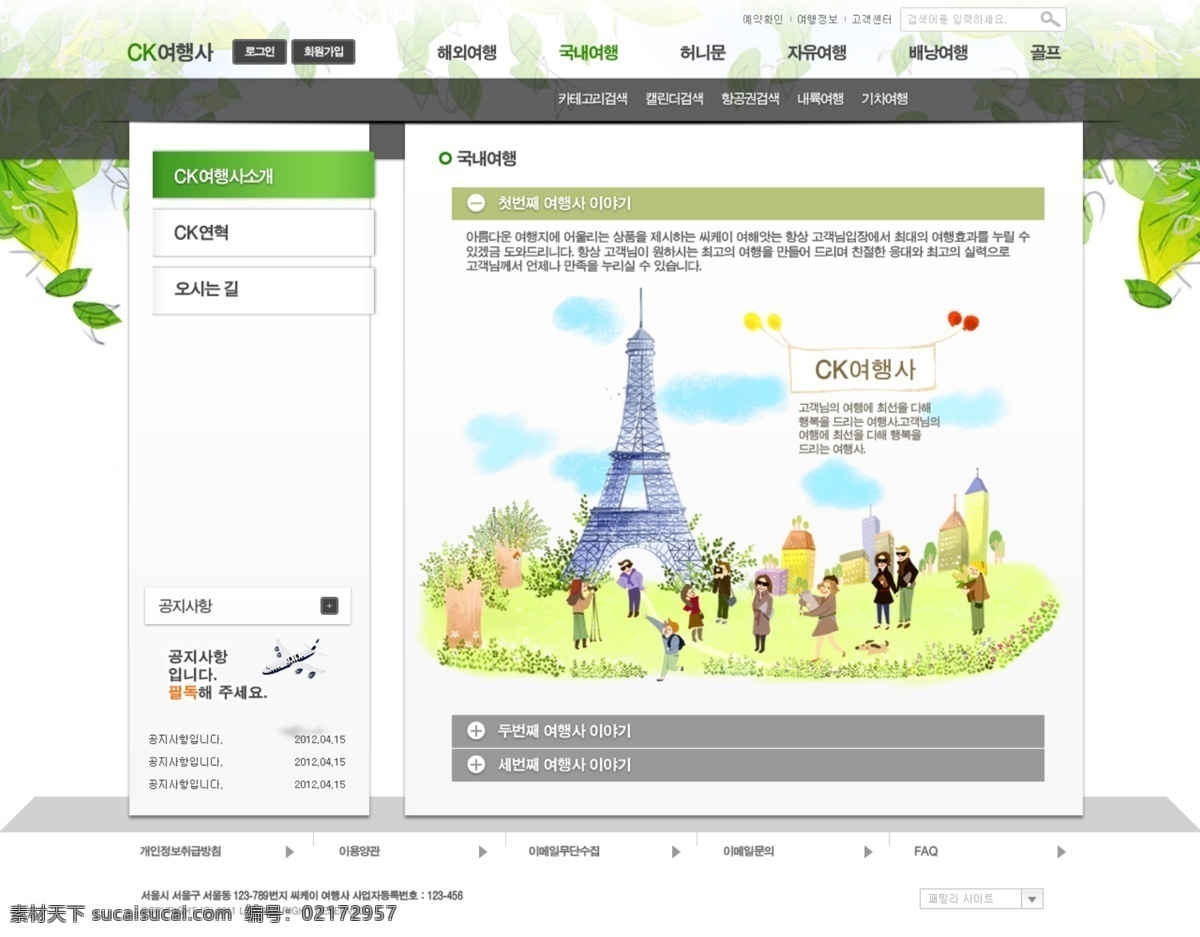Click the 국내여행 page heading
The image size is (1200, 937).
(486, 158)
